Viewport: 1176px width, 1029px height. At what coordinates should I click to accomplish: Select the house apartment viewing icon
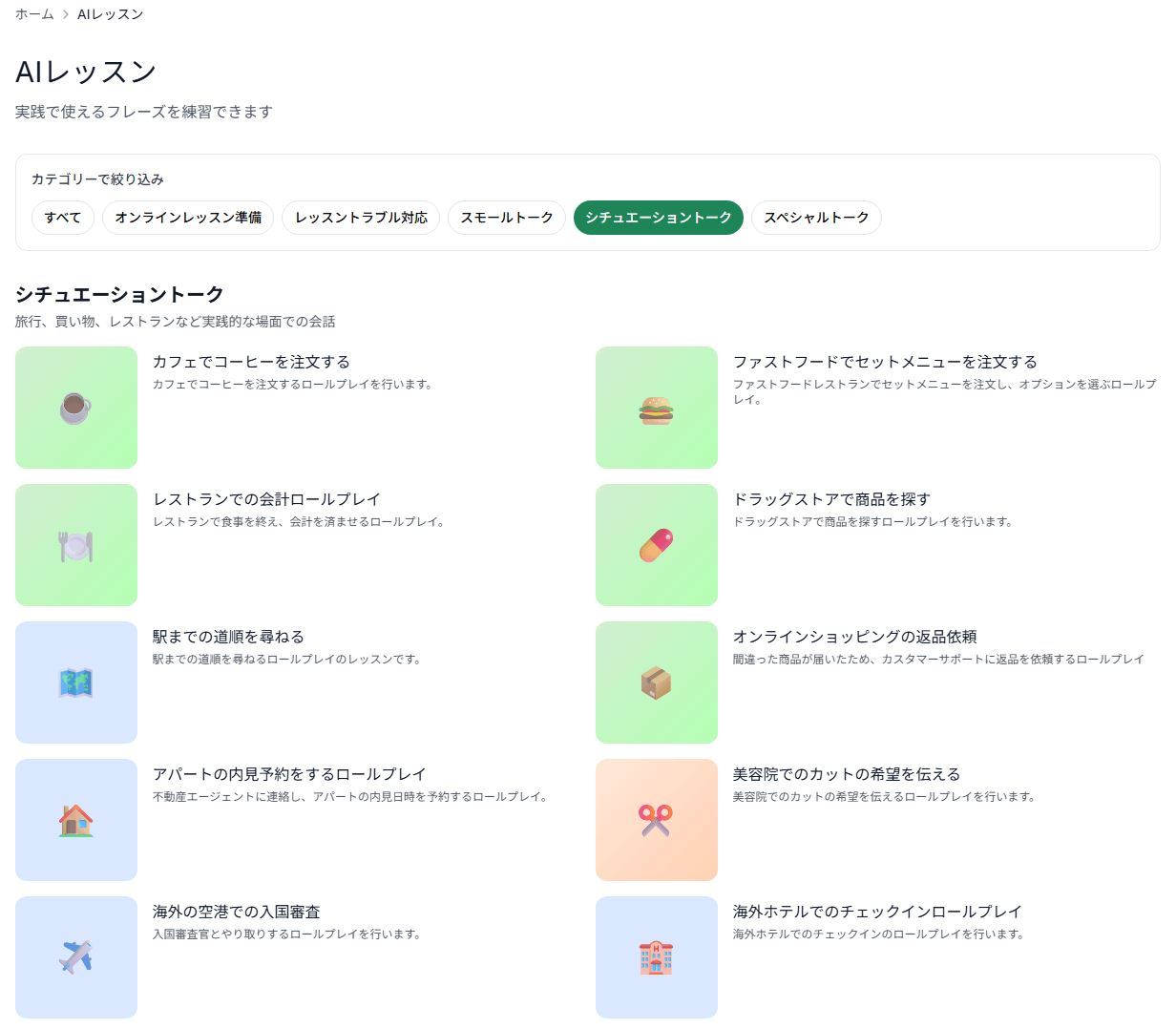tap(76, 820)
